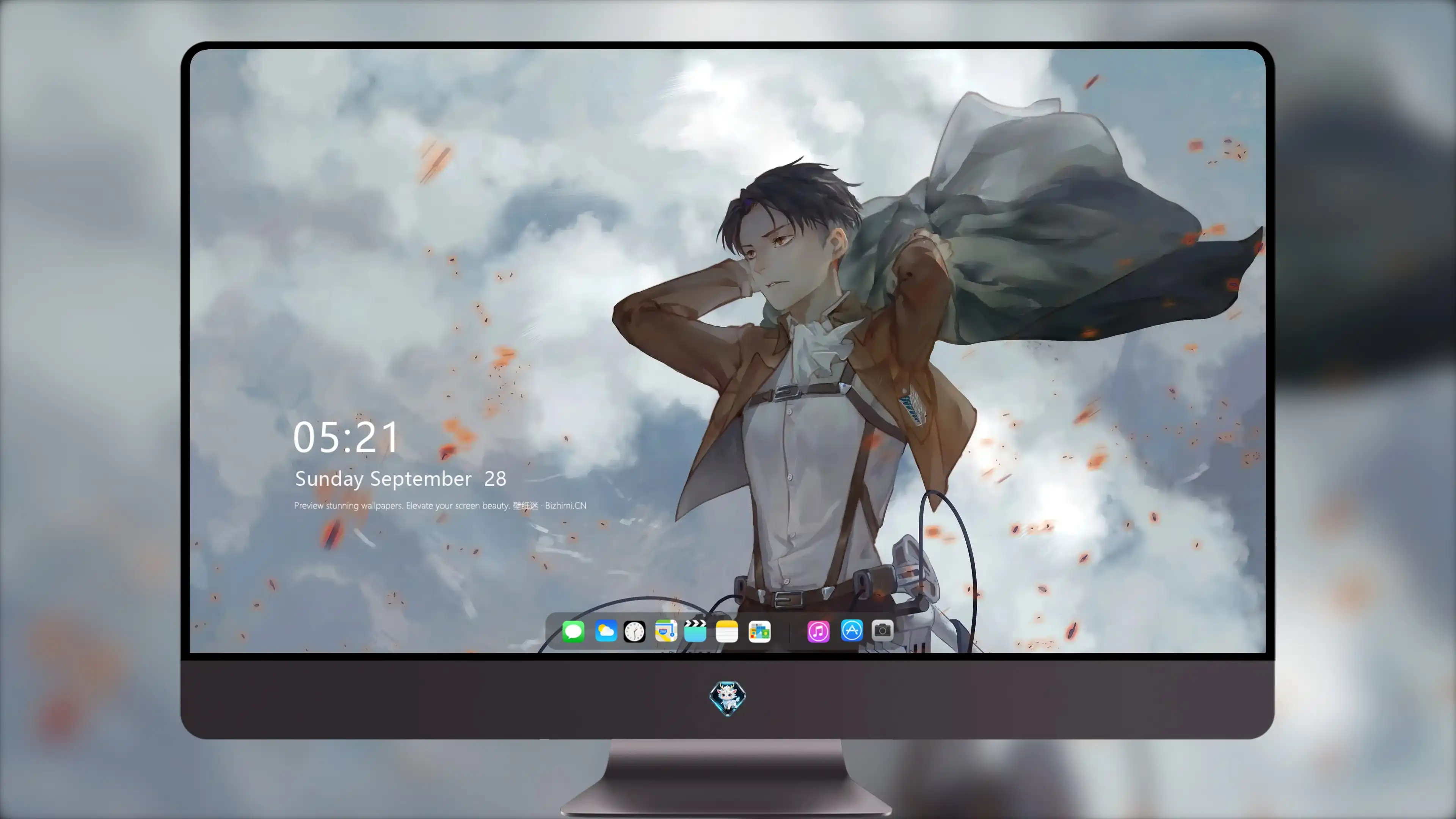Image resolution: width=1456 pixels, height=819 pixels.
Task: Open the Videos clapperboard app in dock
Action: [695, 631]
